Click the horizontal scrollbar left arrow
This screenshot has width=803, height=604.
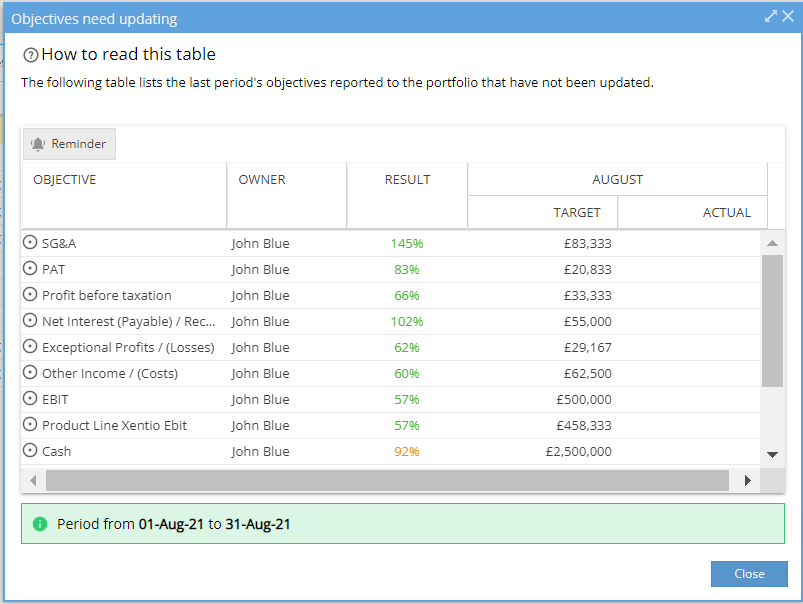(33, 481)
